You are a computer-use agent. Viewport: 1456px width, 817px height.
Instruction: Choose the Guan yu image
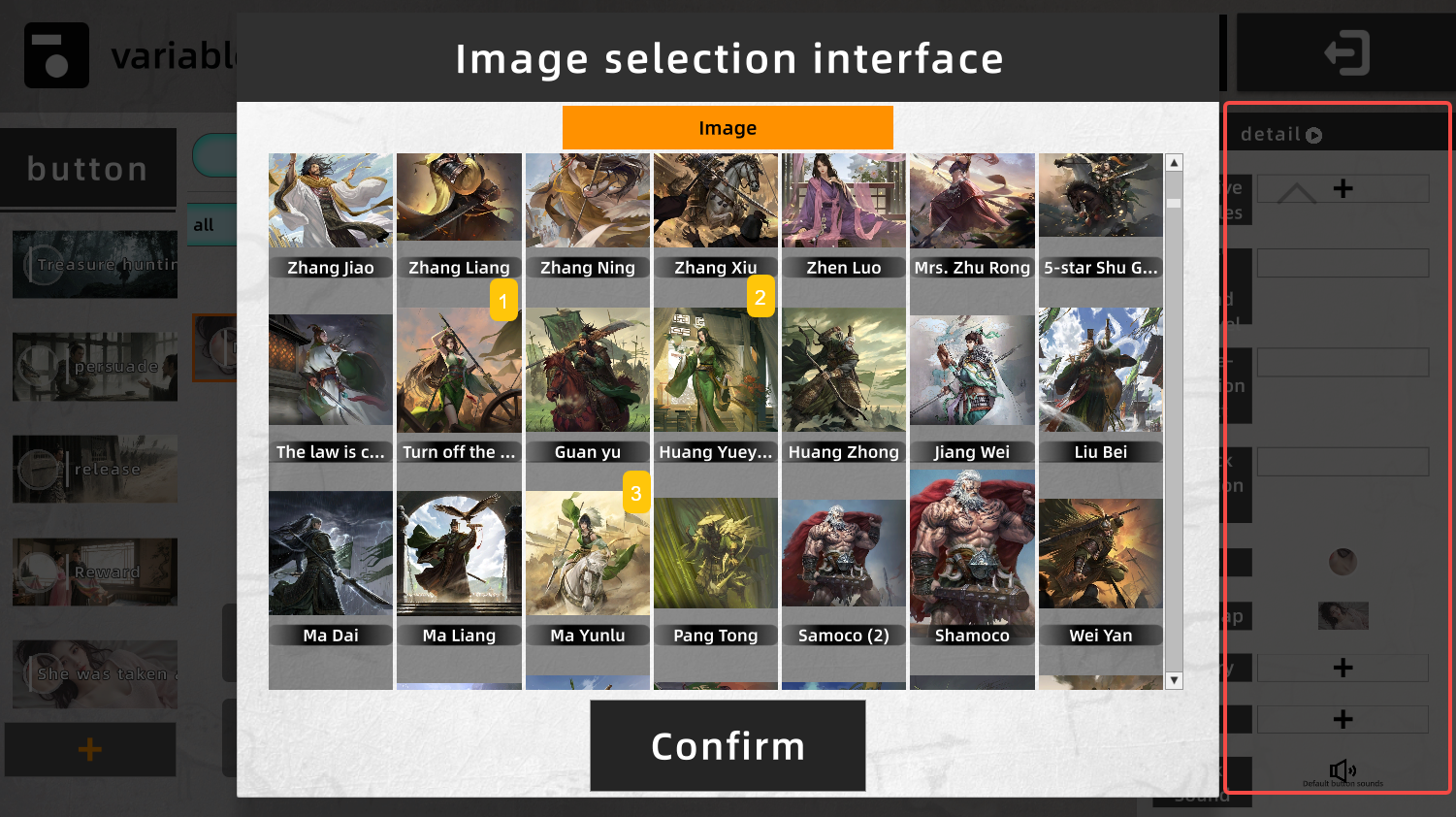click(x=588, y=385)
